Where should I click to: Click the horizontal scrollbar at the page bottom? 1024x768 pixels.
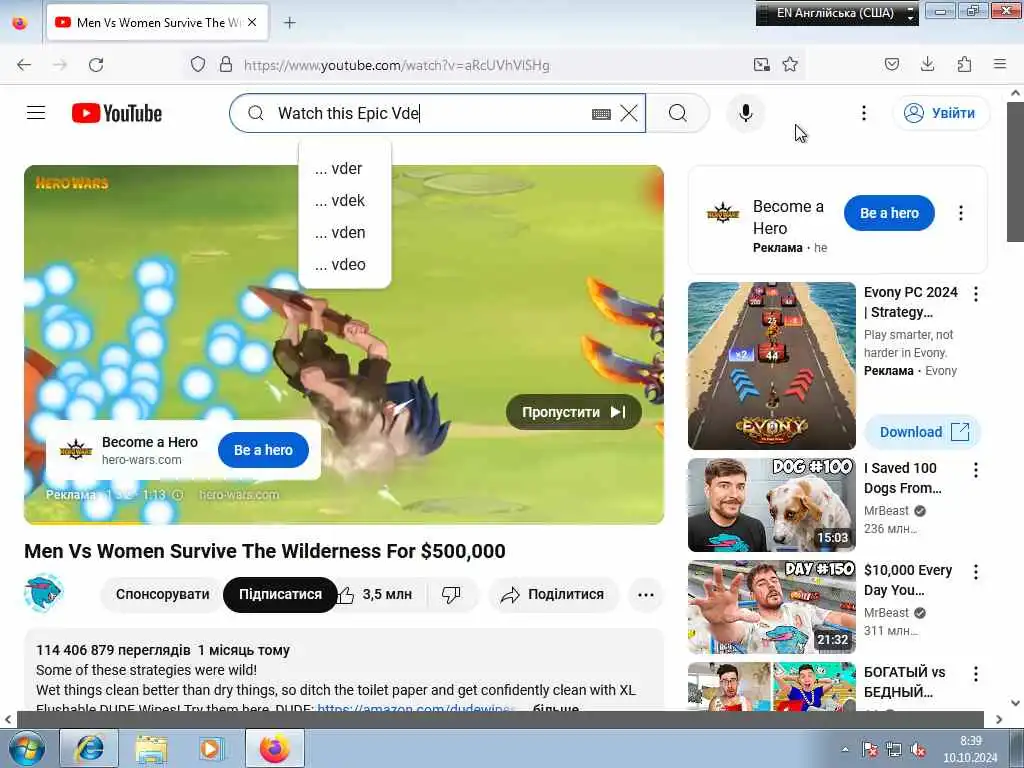[500, 719]
